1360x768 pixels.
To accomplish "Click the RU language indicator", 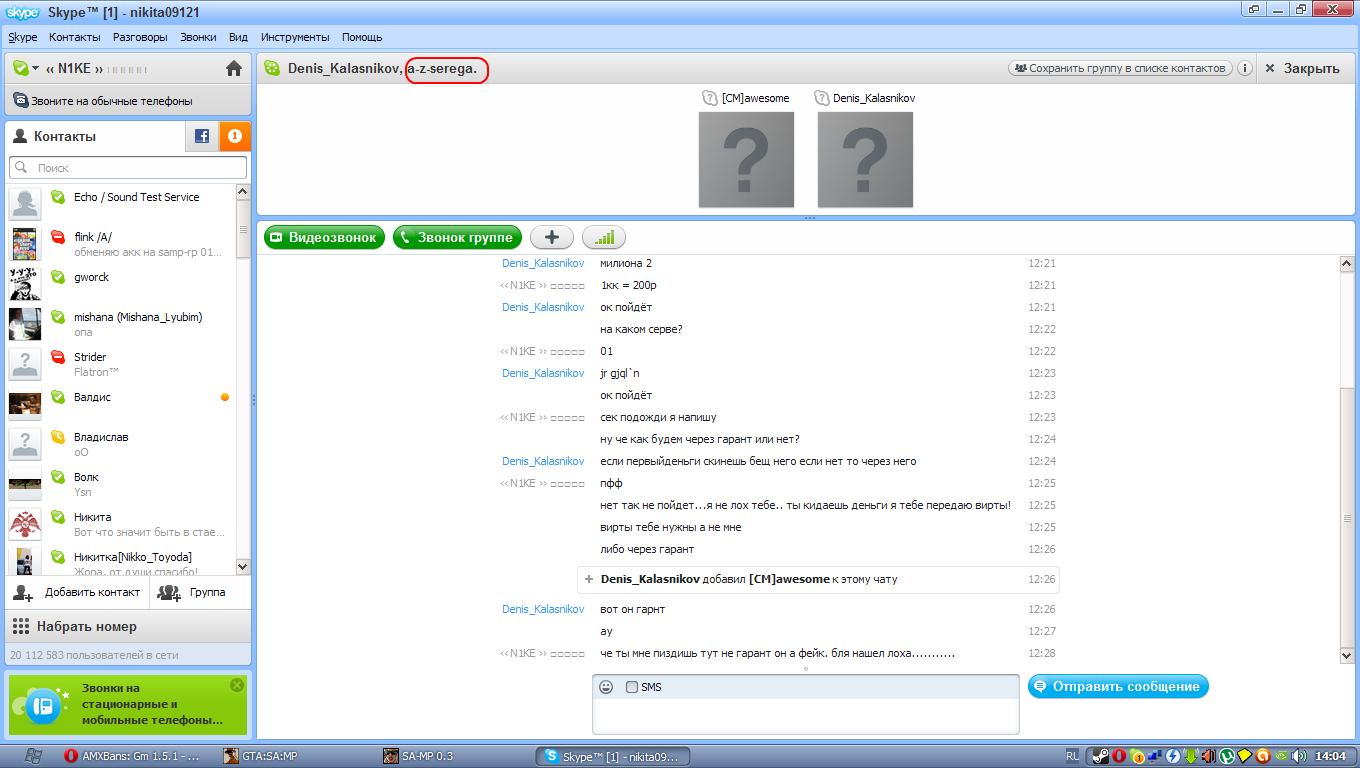I will tap(1073, 756).
